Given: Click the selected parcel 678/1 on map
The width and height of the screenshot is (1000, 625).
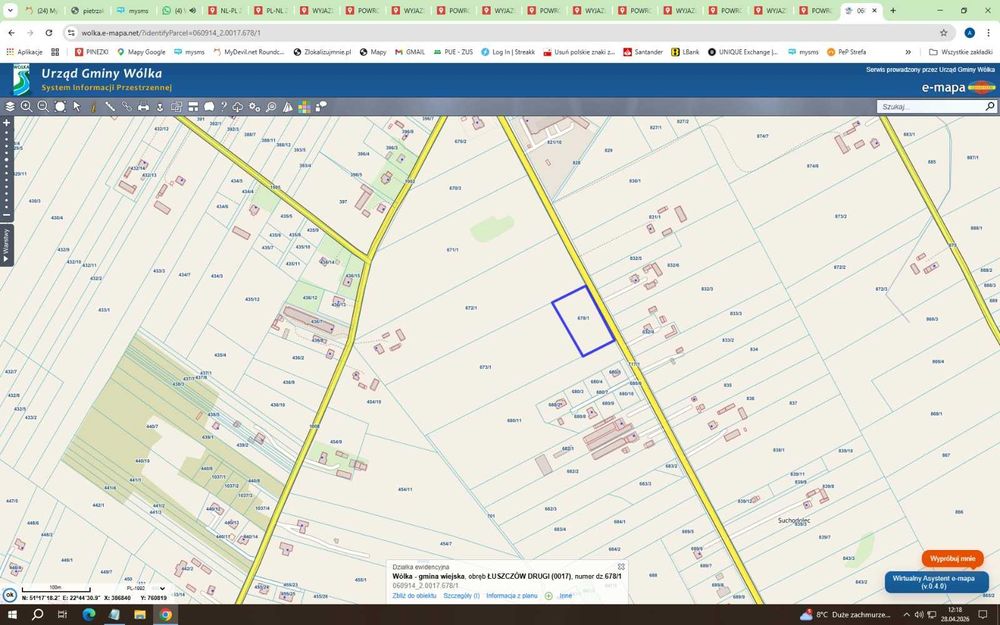Looking at the screenshot, I should point(583,319).
